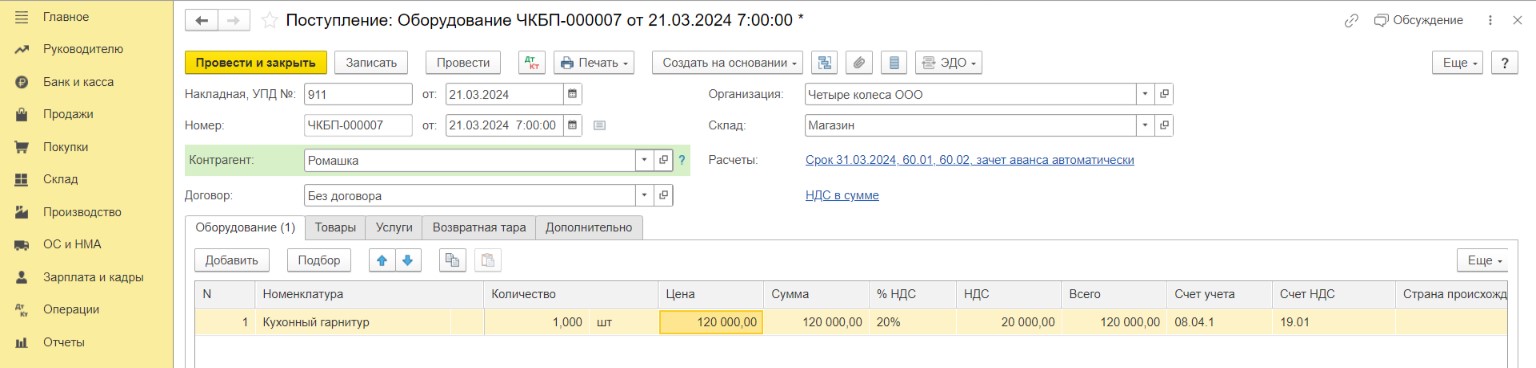The image size is (1536, 368).
Task: Switch to the Товары tab
Action: pyautogui.click(x=335, y=227)
